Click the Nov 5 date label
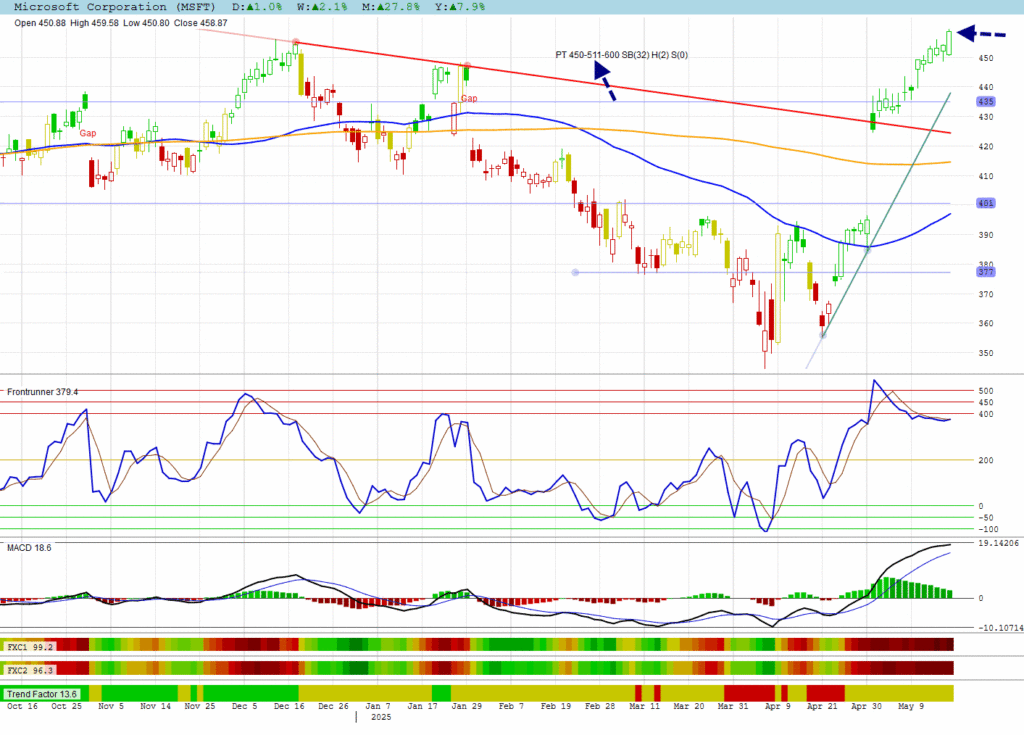Screen dimensions: 1024x735 pos(111,706)
